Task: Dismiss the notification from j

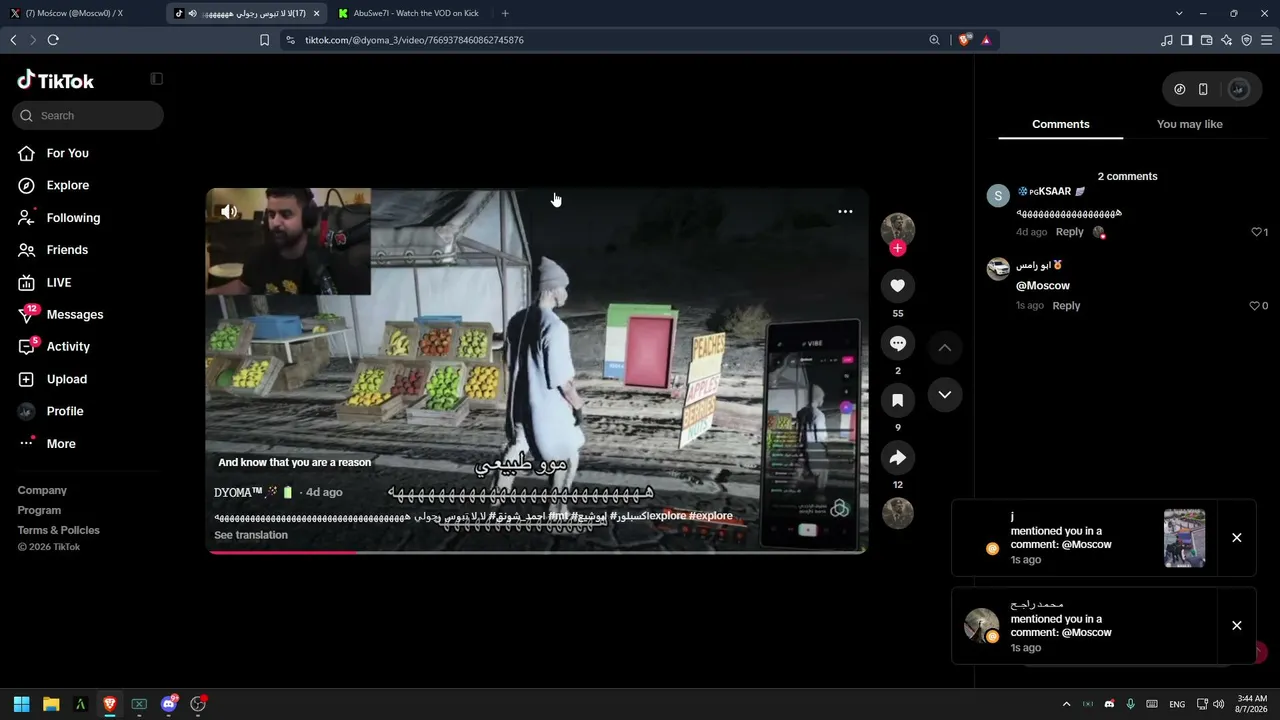Action: point(1237,538)
